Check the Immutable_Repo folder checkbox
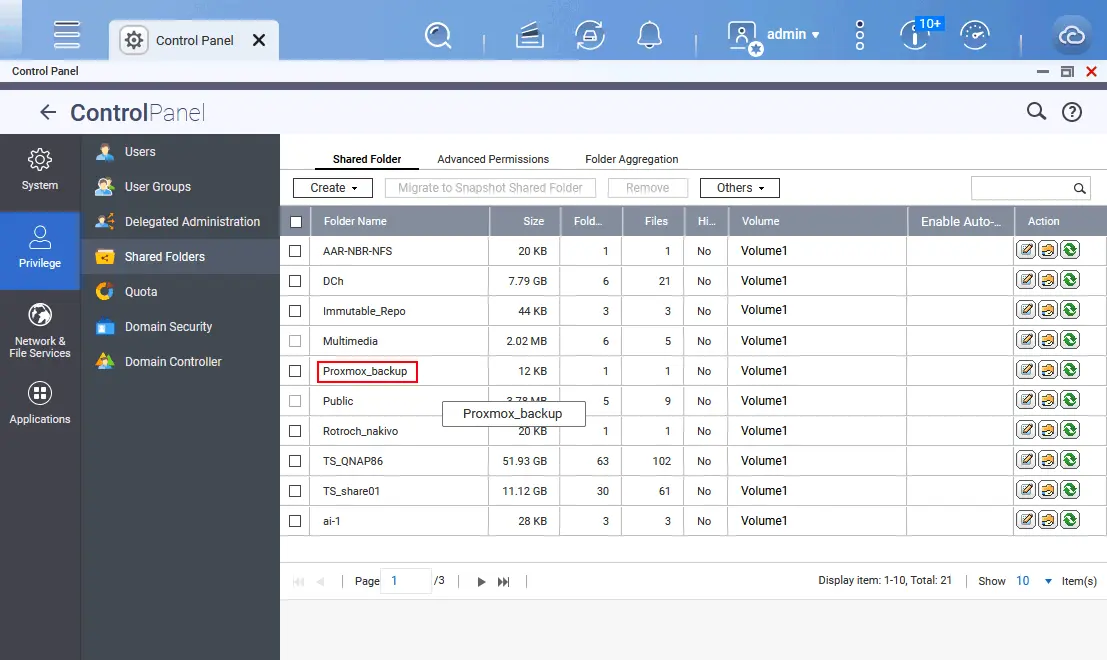Viewport: 1107px width, 660px height. pos(295,311)
